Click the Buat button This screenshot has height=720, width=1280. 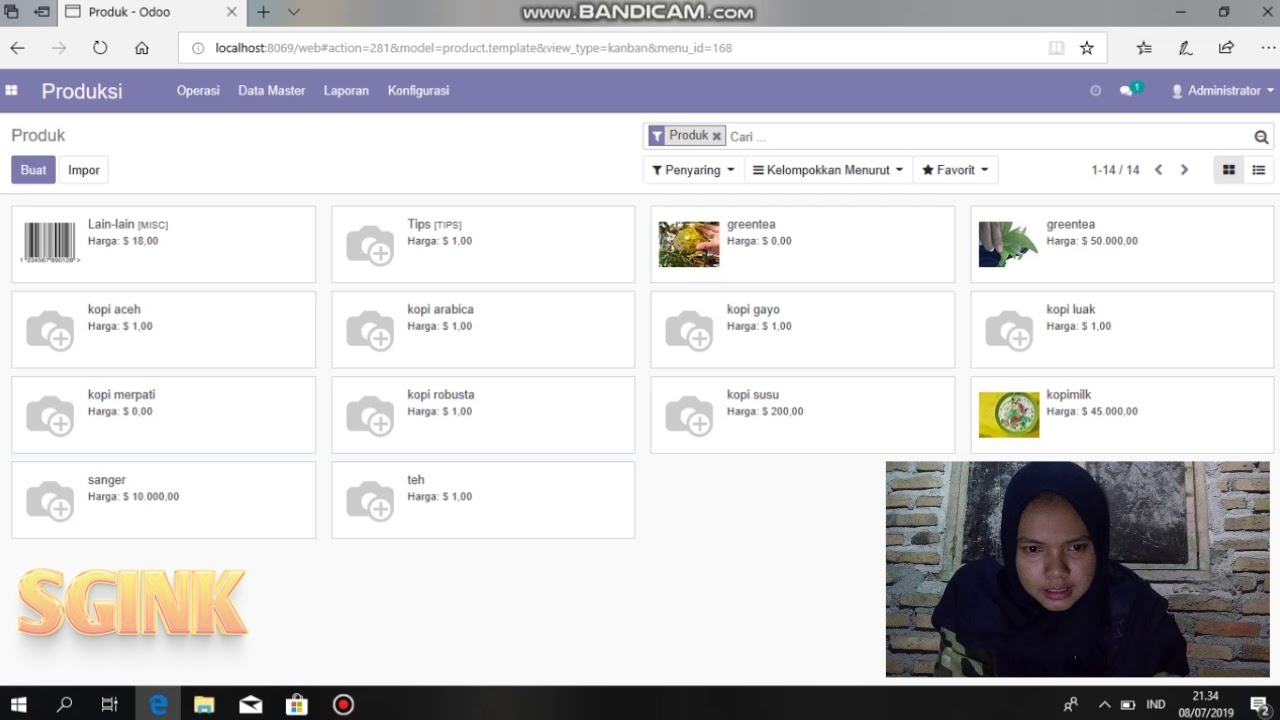pyautogui.click(x=33, y=170)
